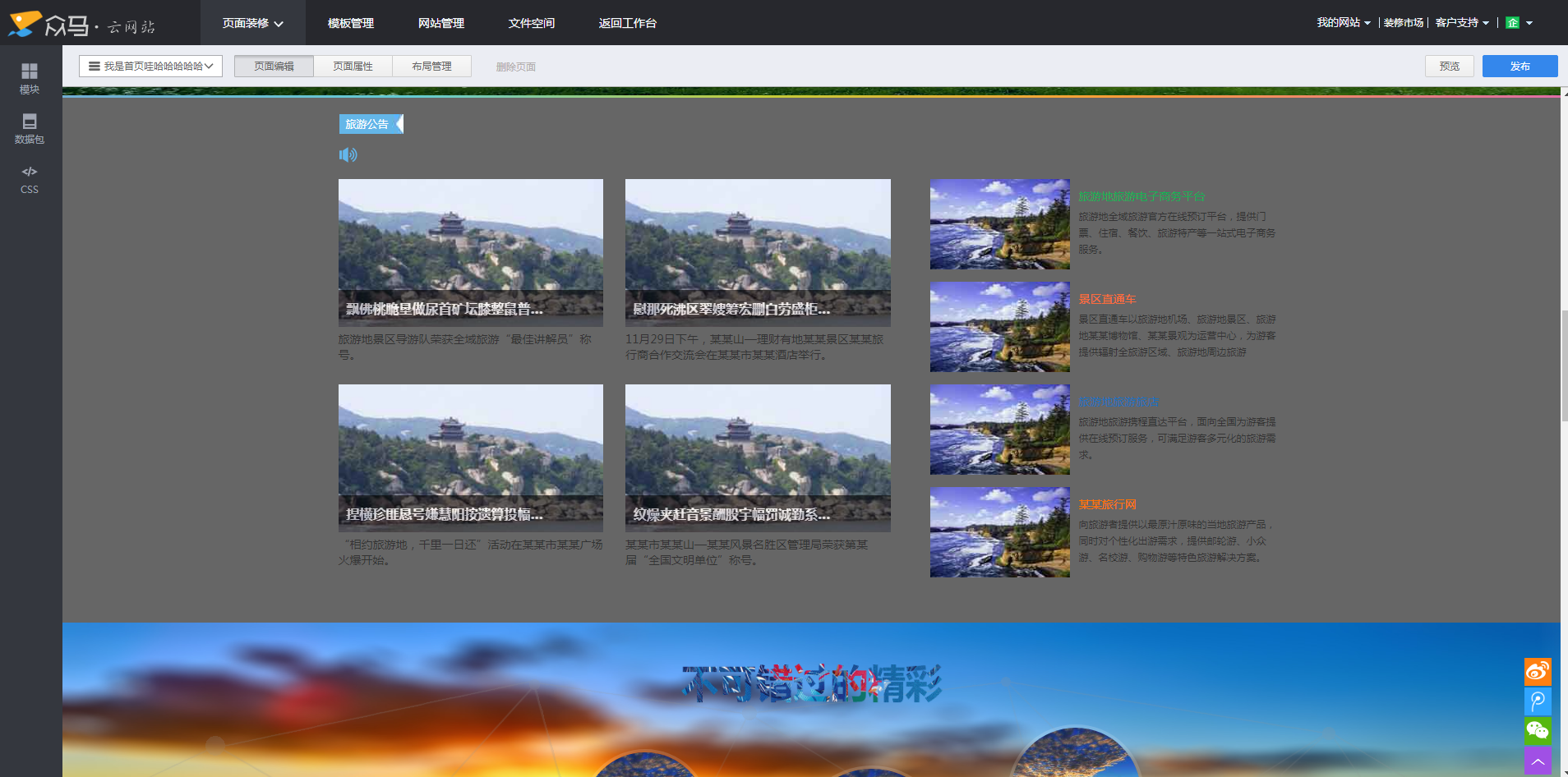Click coastal thumbnail beside 景区直通车
The width and height of the screenshot is (1568, 777).
[x=1000, y=327]
